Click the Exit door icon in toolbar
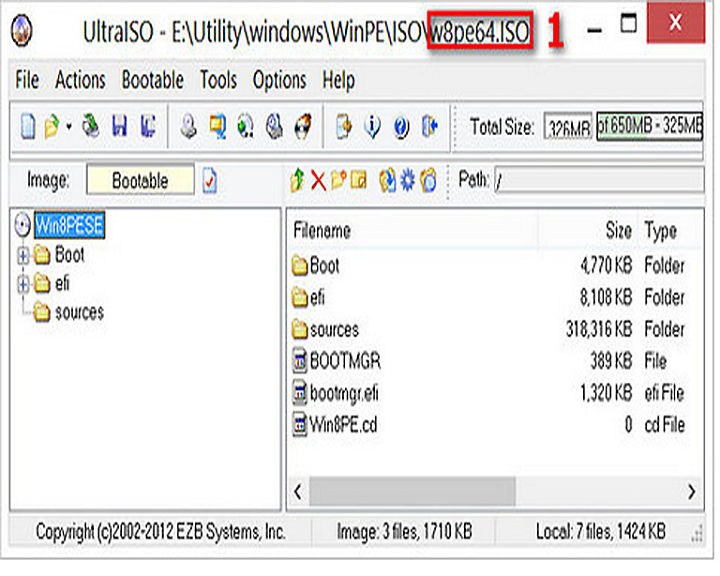 point(430,126)
